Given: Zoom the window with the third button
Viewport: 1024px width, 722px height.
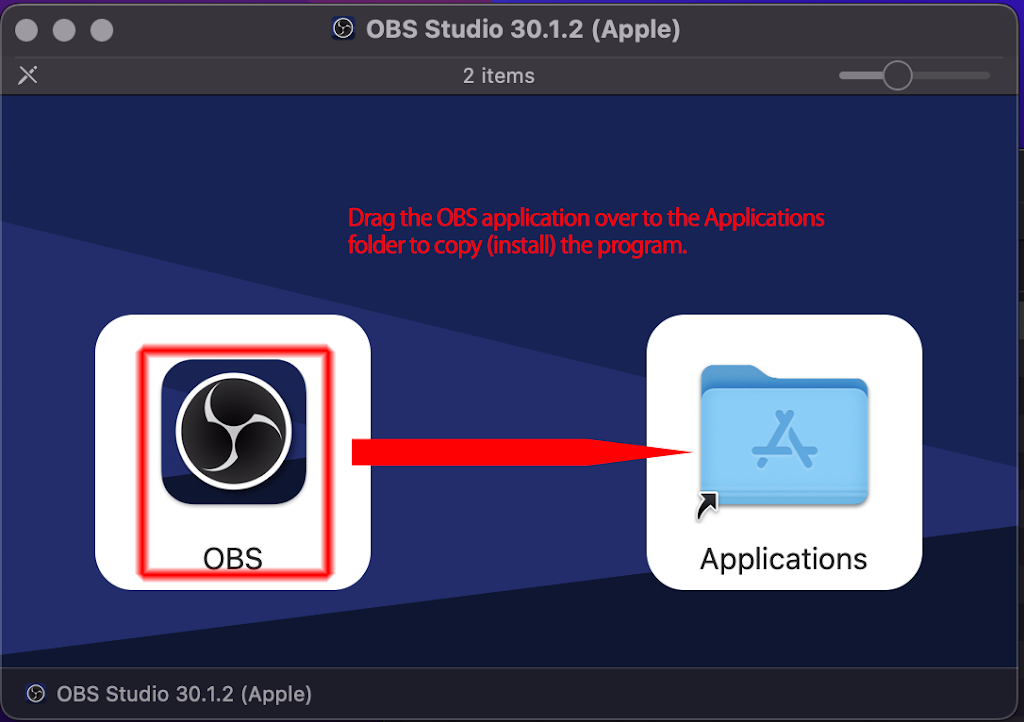Looking at the screenshot, I should pyautogui.click(x=102, y=30).
